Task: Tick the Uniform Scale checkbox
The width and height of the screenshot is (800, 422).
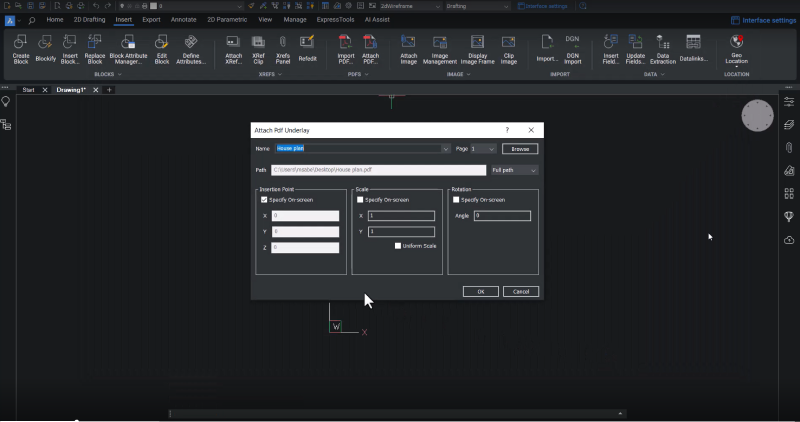Action: [398, 245]
